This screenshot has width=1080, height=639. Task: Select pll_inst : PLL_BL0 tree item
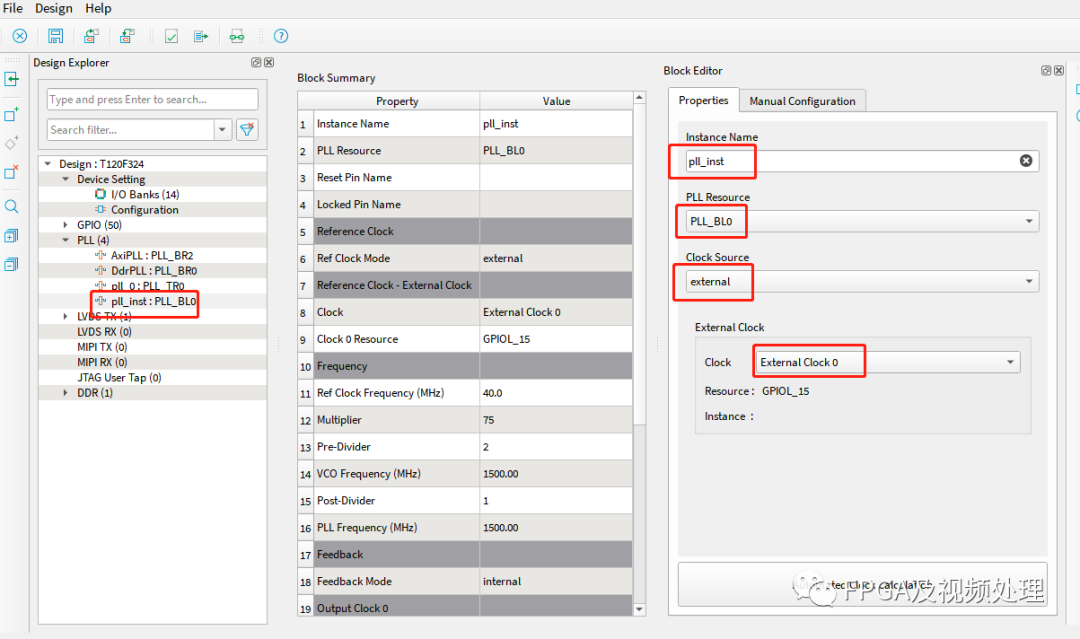(153, 301)
